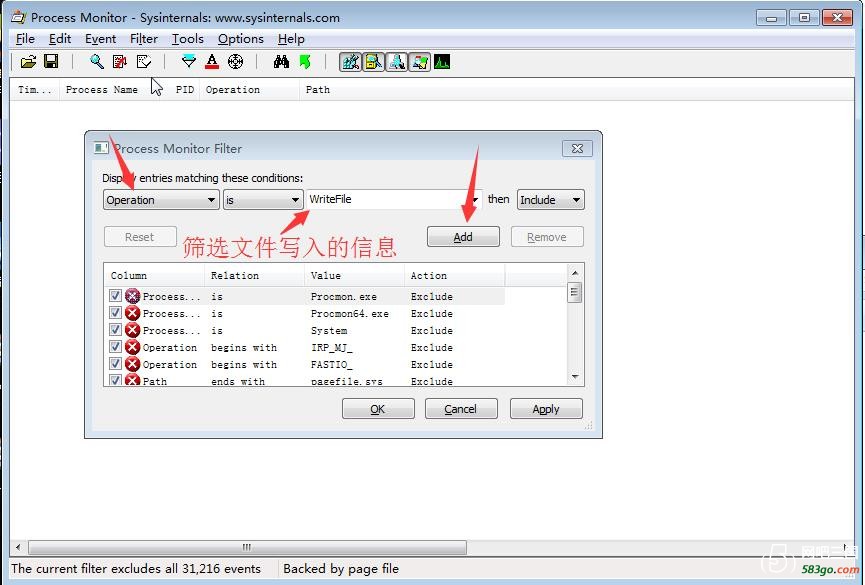Open the Edit menu
The image size is (865, 585).
60,39
